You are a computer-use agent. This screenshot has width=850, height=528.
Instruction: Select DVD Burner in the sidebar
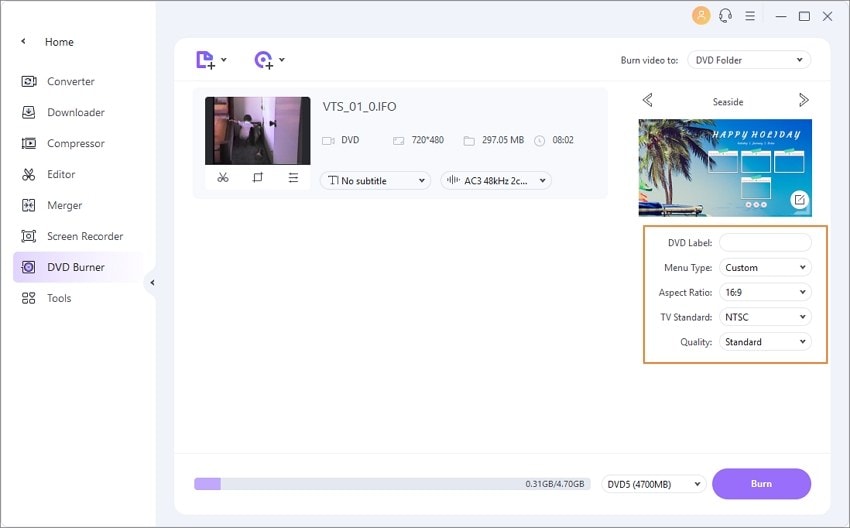pos(79,267)
